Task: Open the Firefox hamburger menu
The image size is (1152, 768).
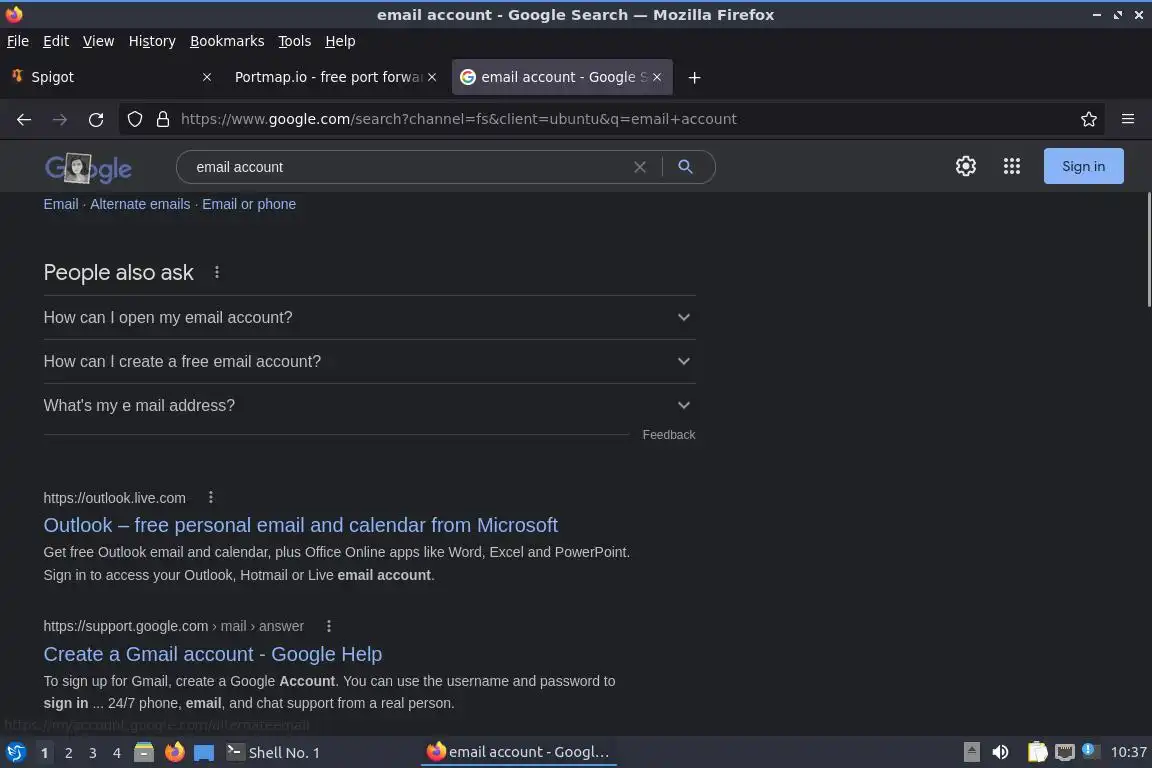Action: 1128,119
